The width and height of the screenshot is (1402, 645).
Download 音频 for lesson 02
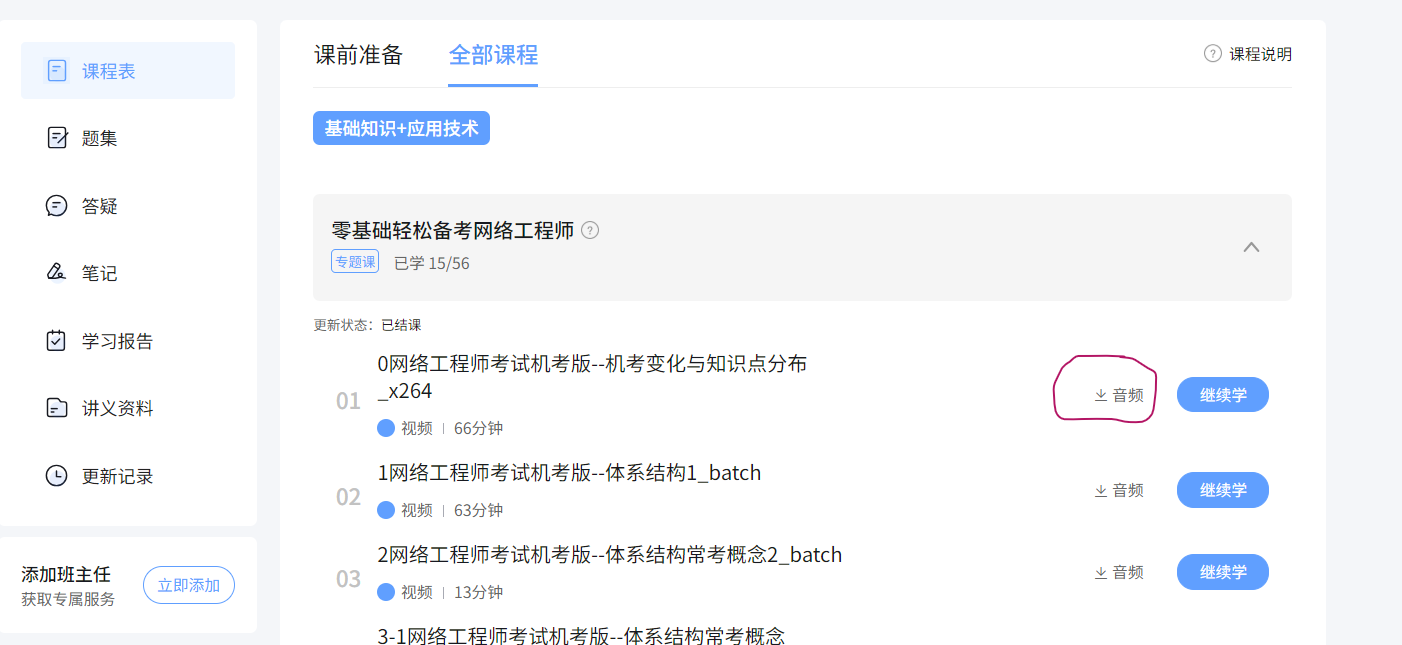pyautogui.click(x=1119, y=490)
